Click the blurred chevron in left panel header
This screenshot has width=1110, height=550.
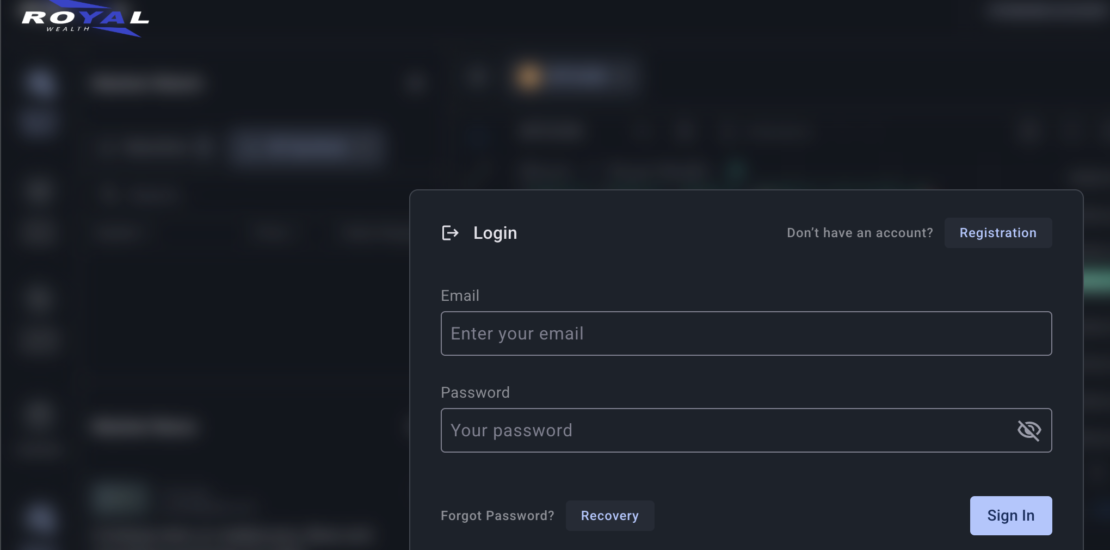(x=416, y=84)
